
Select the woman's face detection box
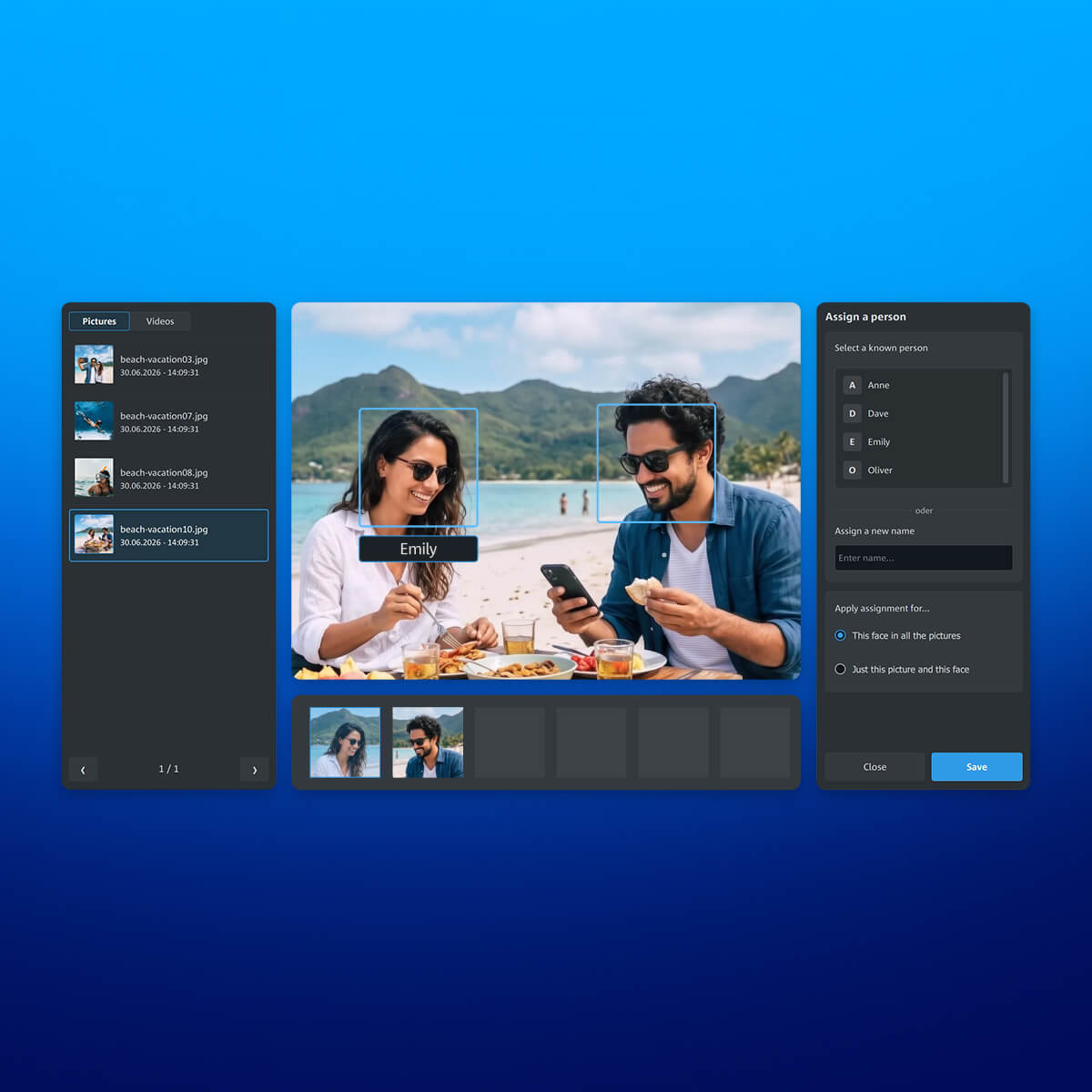tap(419, 467)
